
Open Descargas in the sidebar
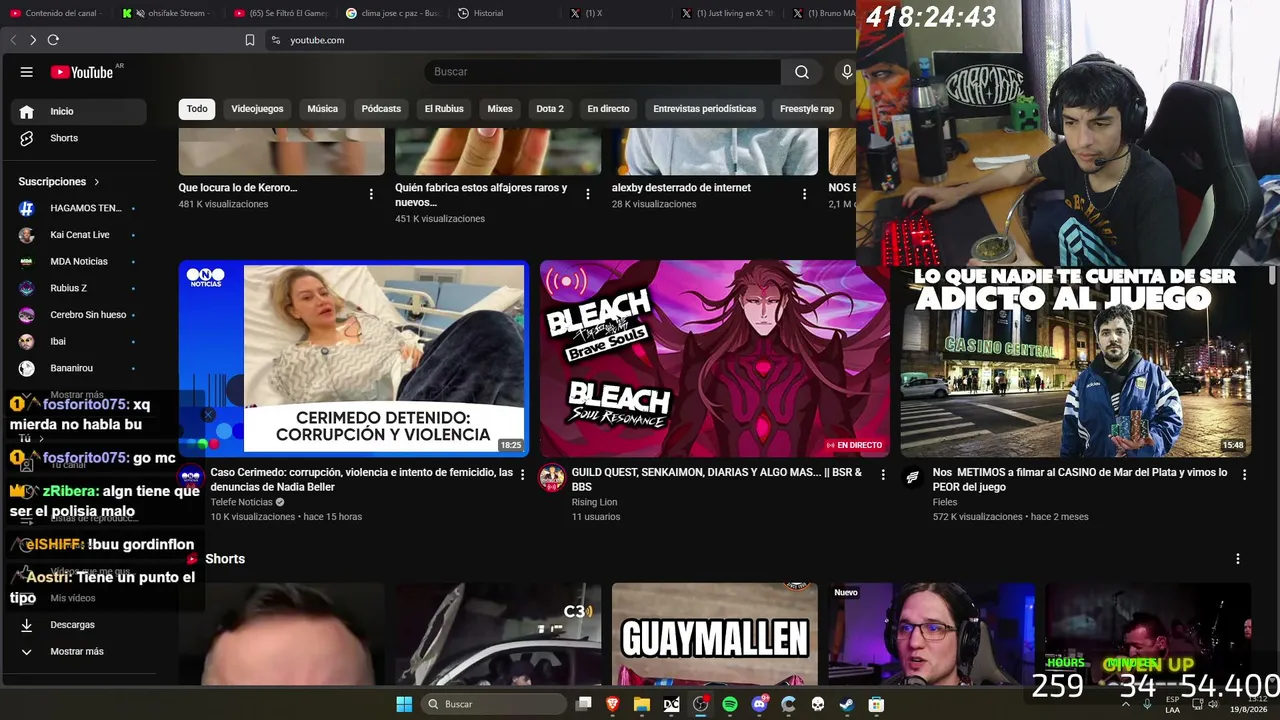pyautogui.click(x=72, y=625)
